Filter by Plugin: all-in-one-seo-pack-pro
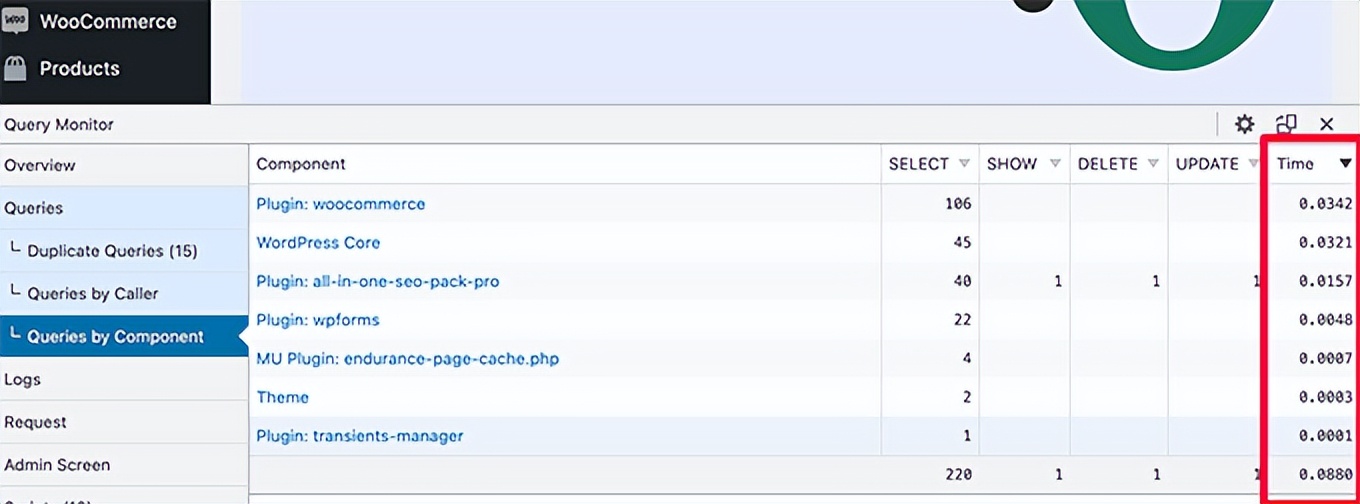1360x504 pixels. click(377, 282)
